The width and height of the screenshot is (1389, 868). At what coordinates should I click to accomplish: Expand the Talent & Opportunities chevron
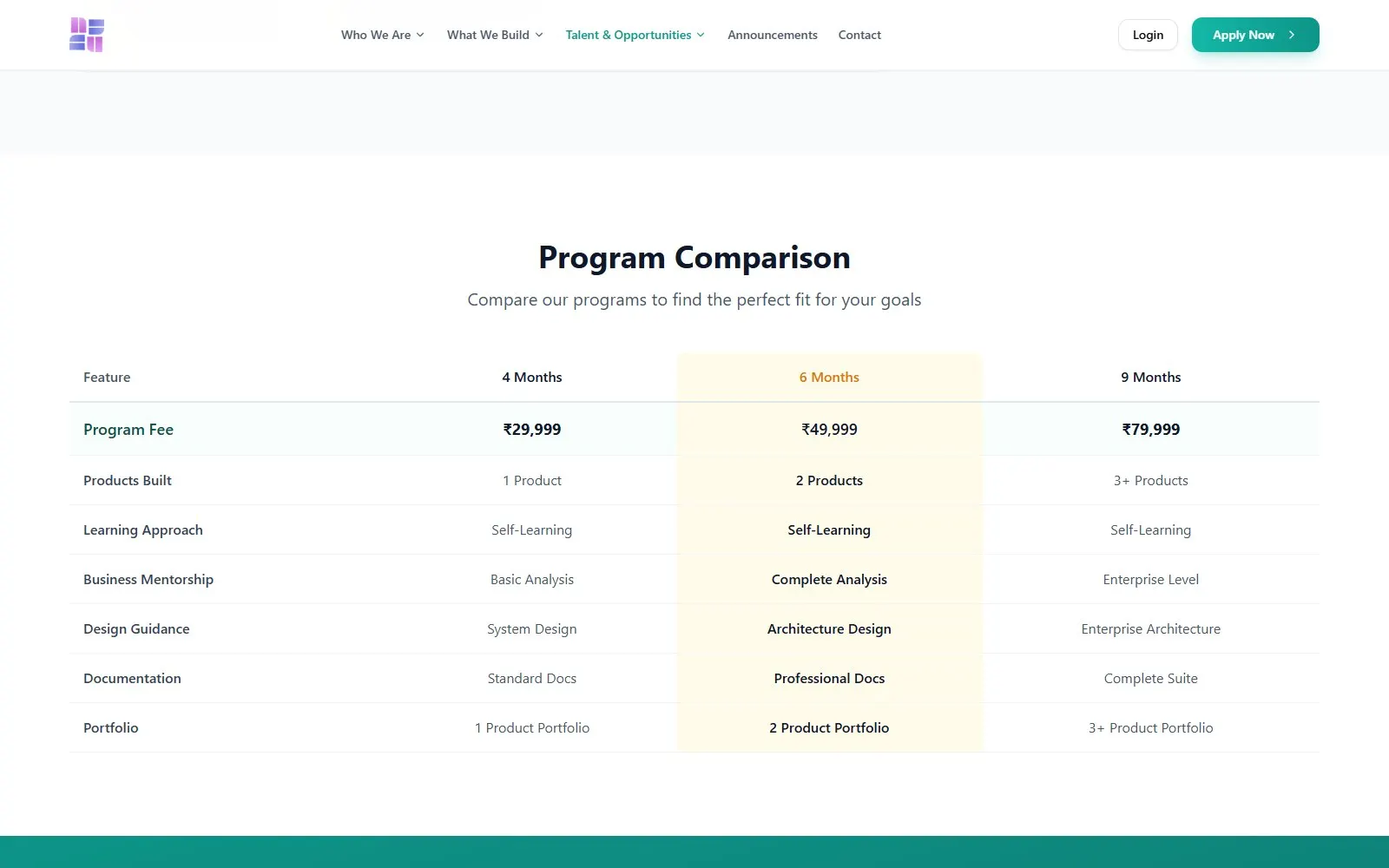pyautogui.click(x=701, y=35)
